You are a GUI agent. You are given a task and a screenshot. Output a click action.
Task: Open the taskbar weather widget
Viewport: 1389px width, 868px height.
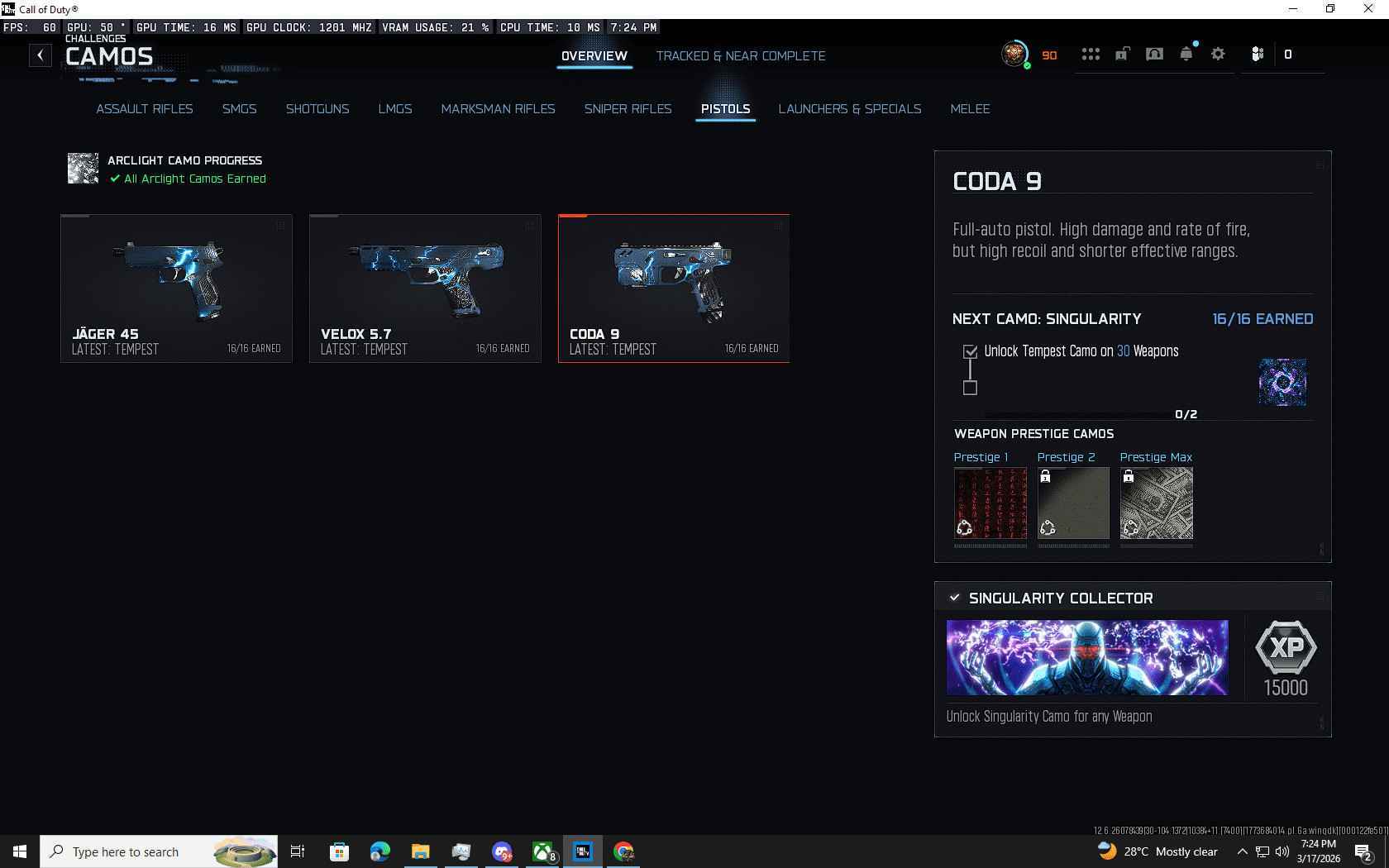1157,851
